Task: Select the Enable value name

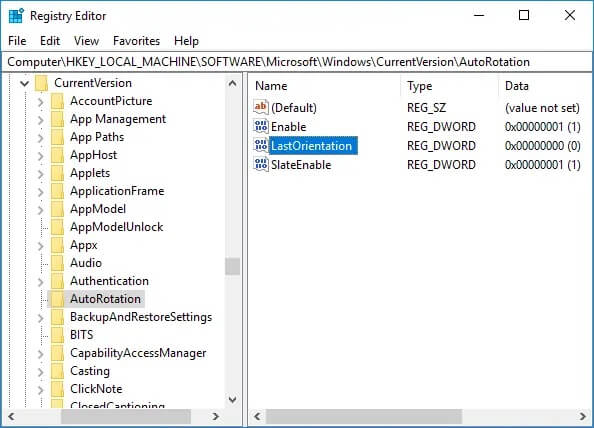Action: 289,127
